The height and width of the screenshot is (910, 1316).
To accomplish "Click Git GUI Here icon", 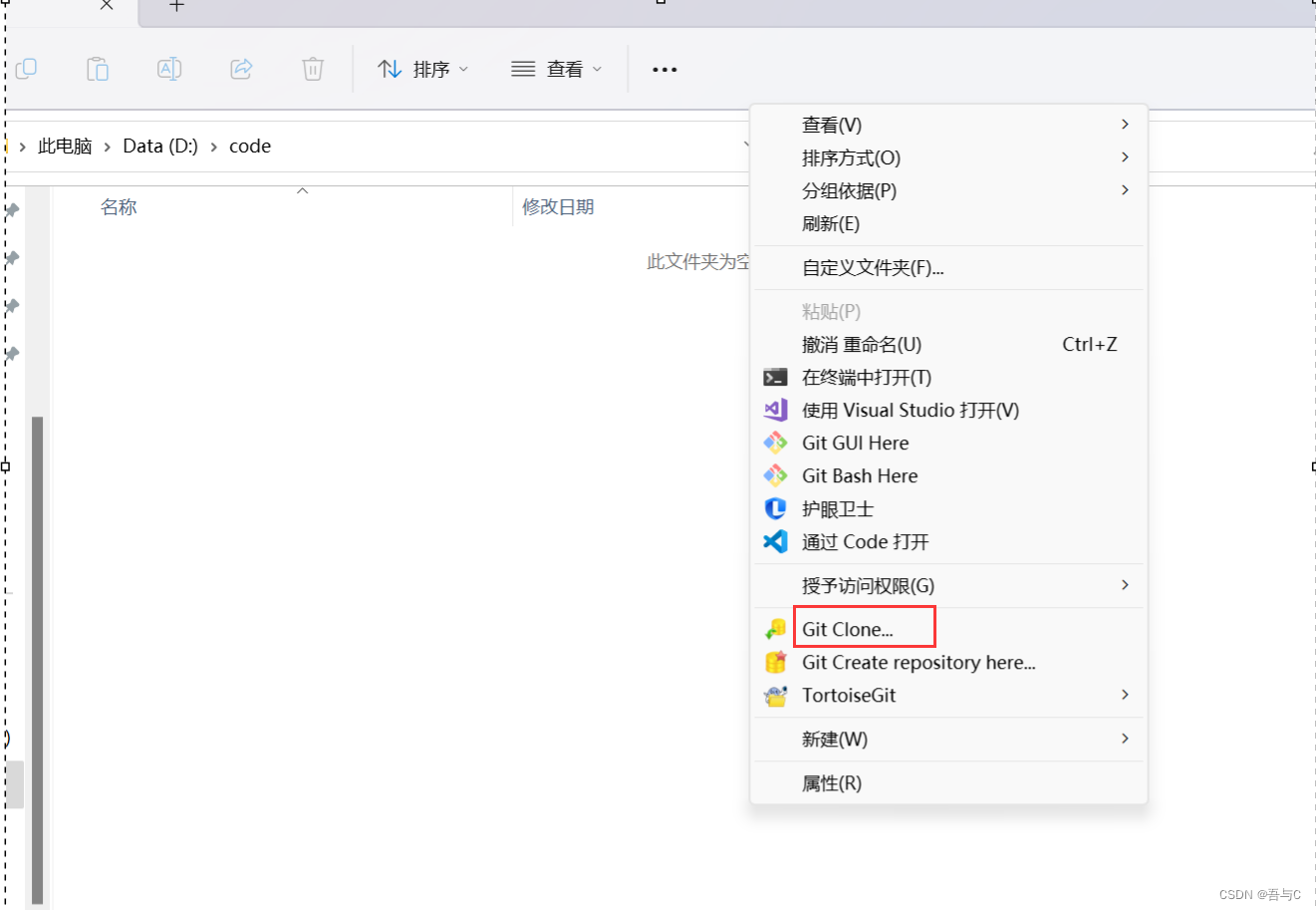I will (x=775, y=443).
